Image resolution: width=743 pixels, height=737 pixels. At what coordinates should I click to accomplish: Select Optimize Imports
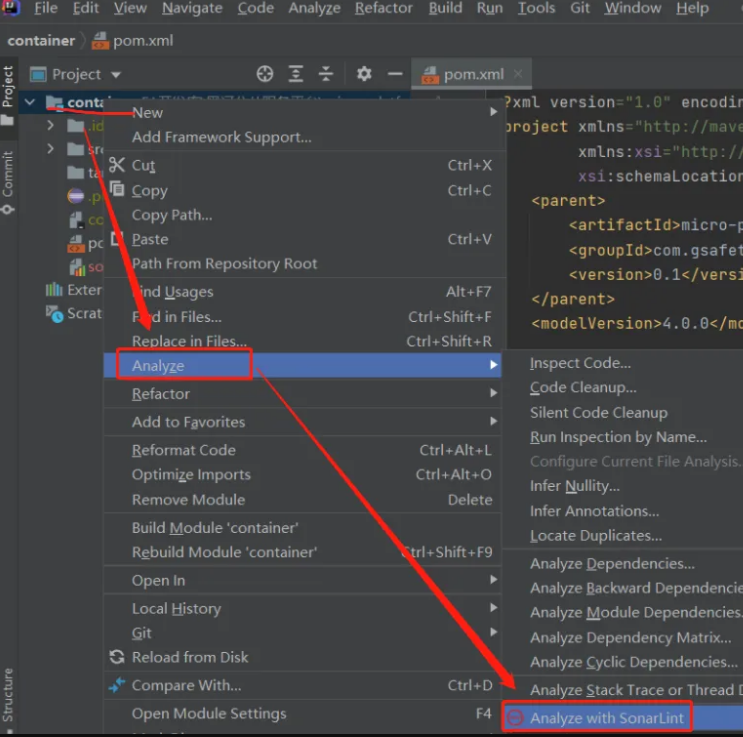(191, 474)
